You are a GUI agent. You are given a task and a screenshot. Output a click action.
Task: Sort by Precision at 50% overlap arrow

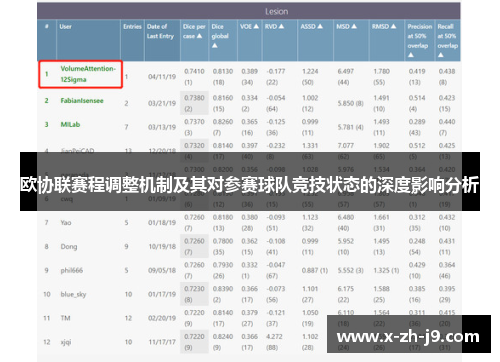[411, 55]
